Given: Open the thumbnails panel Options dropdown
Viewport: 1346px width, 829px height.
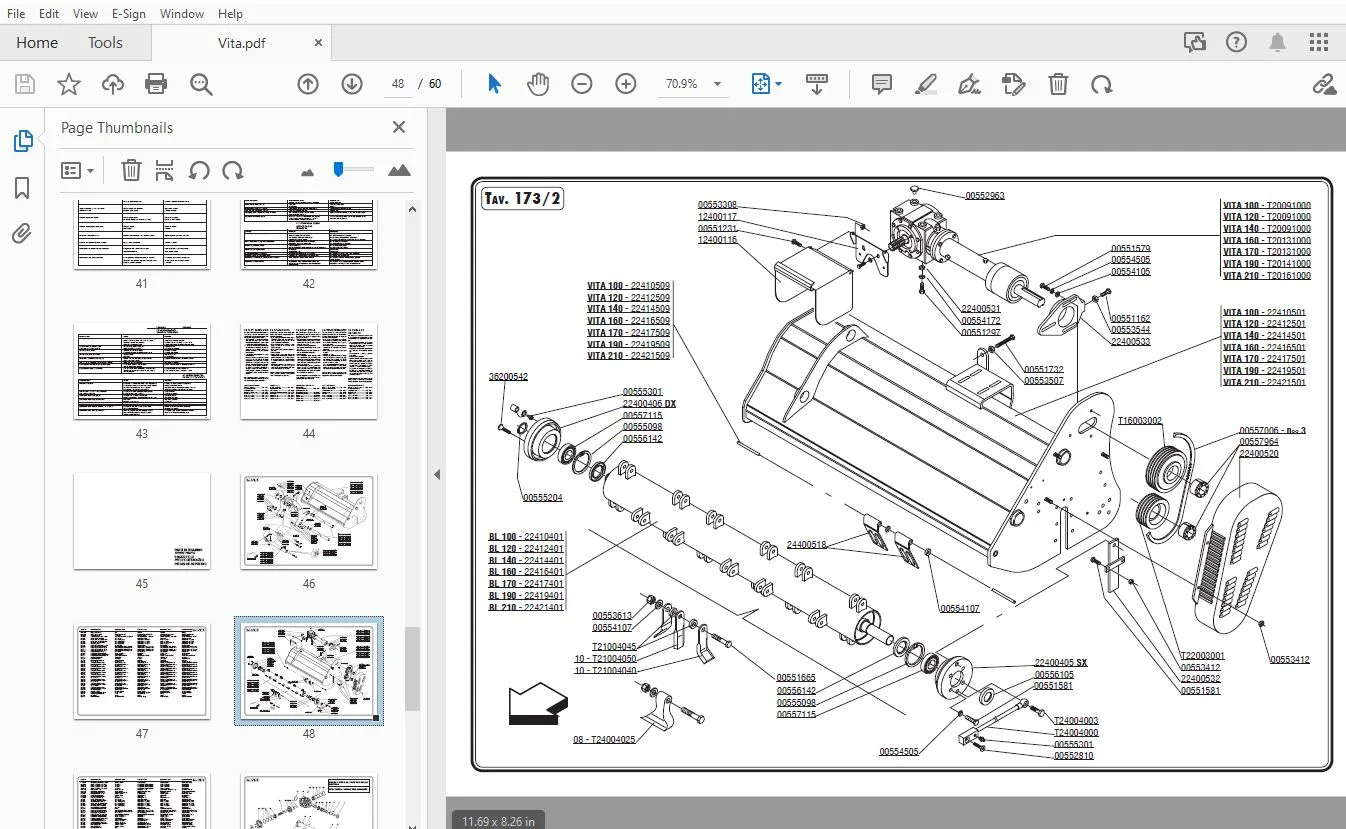Looking at the screenshot, I should (x=77, y=170).
